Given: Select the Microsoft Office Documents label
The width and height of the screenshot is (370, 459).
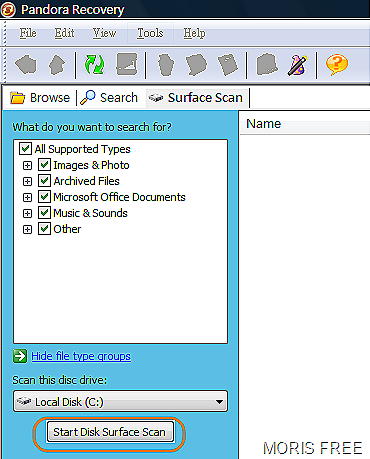Looking at the screenshot, I should coord(119,197).
